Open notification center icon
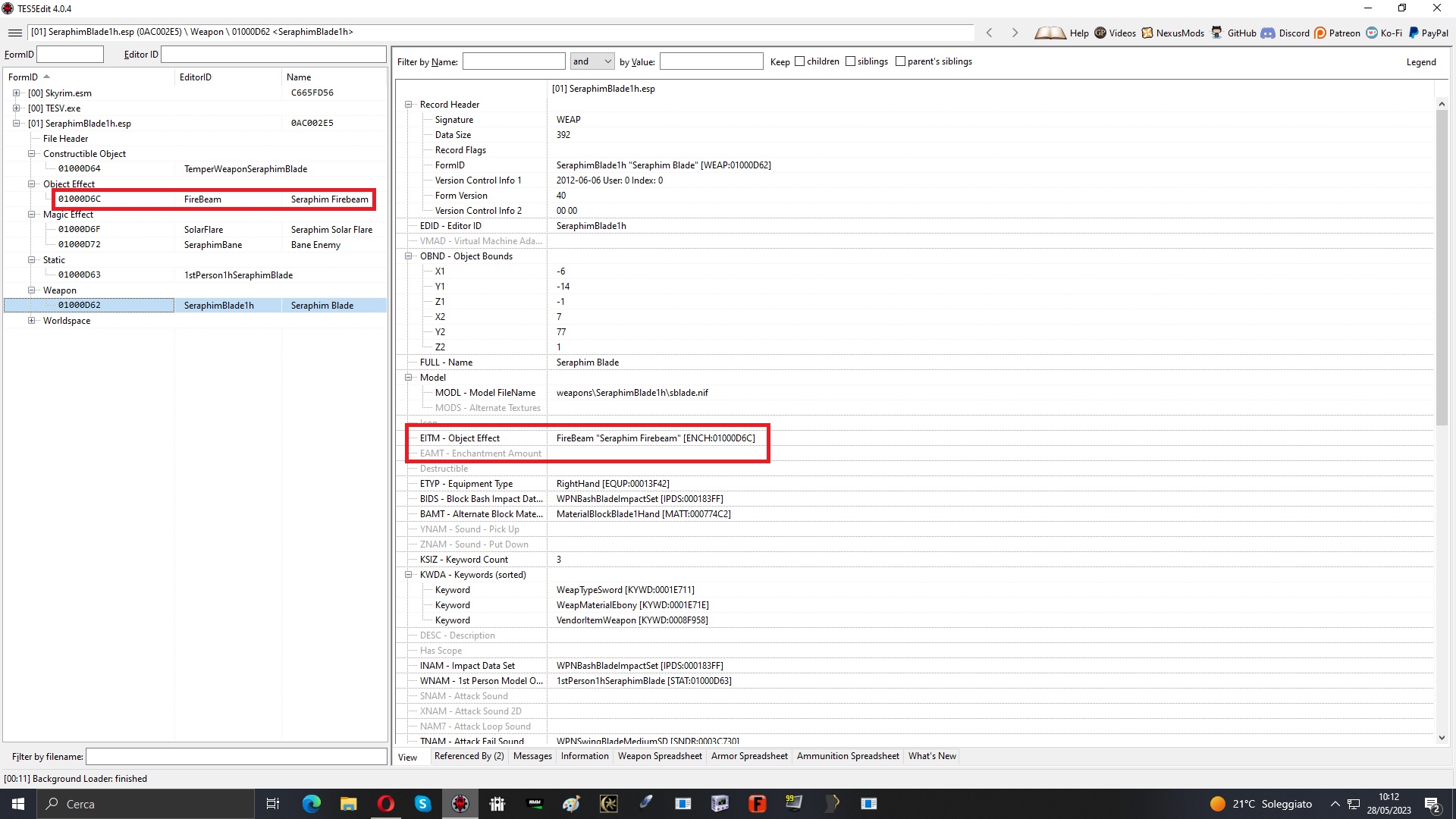Image resolution: width=1456 pixels, height=819 pixels. 1432,805
